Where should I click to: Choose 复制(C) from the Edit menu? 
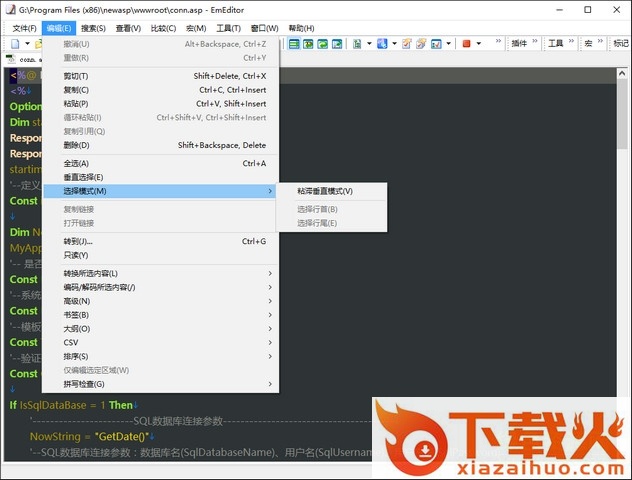[160, 90]
